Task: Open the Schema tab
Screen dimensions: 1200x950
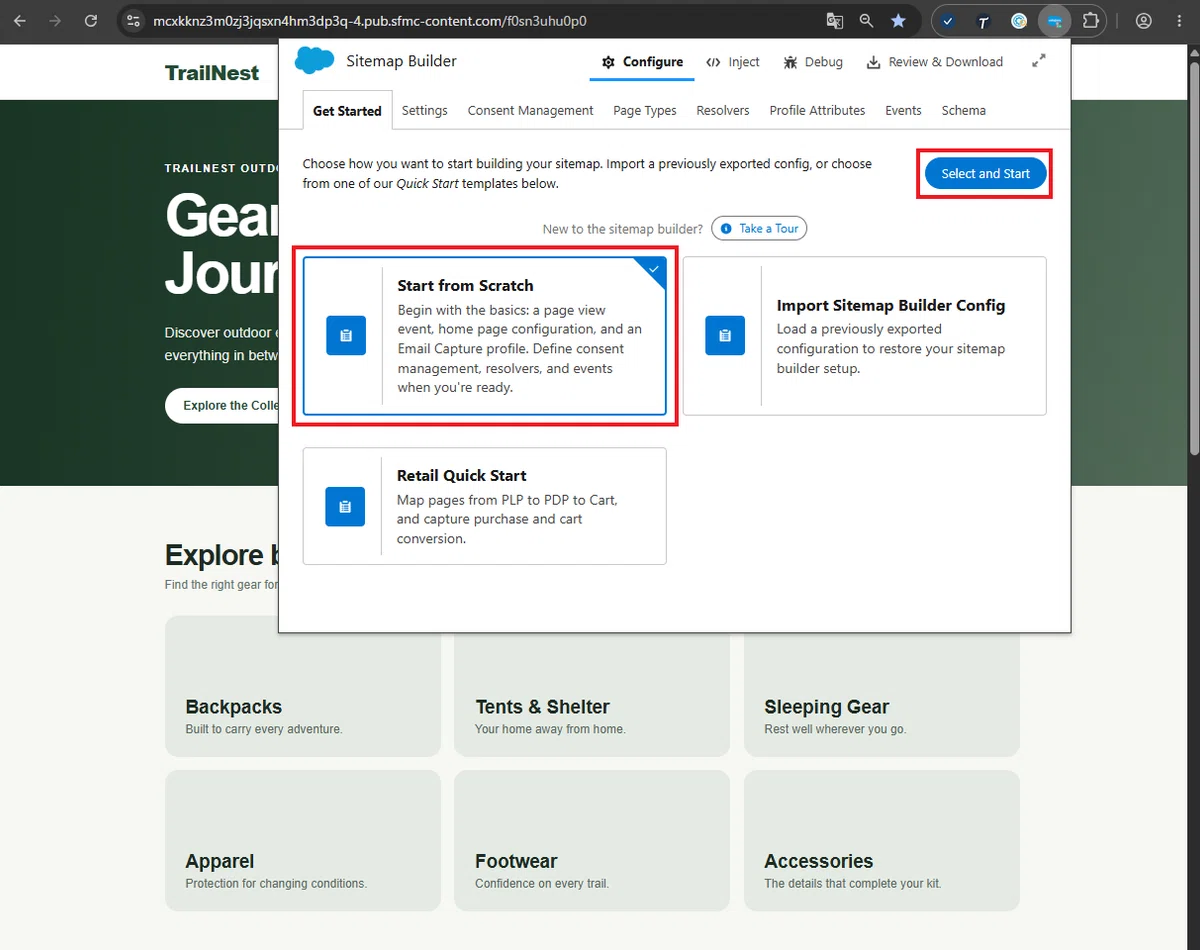Action: 964,111
